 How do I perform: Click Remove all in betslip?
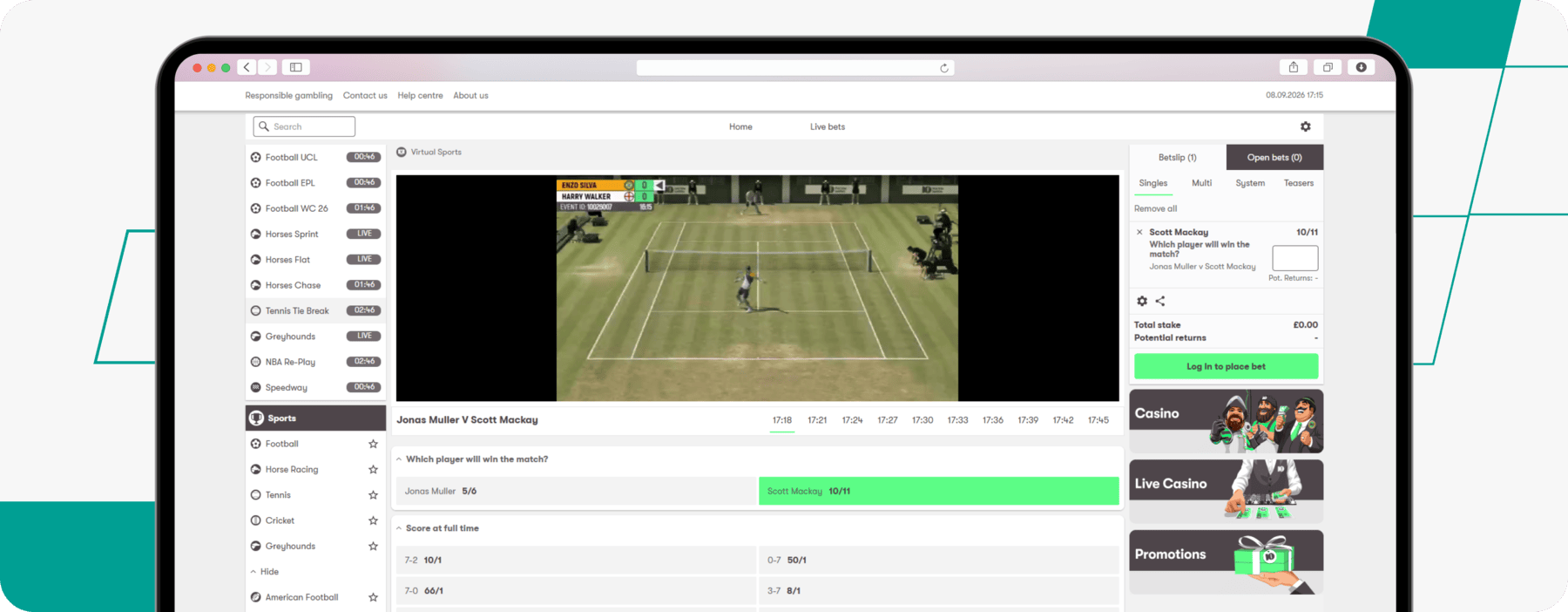click(x=1155, y=209)
